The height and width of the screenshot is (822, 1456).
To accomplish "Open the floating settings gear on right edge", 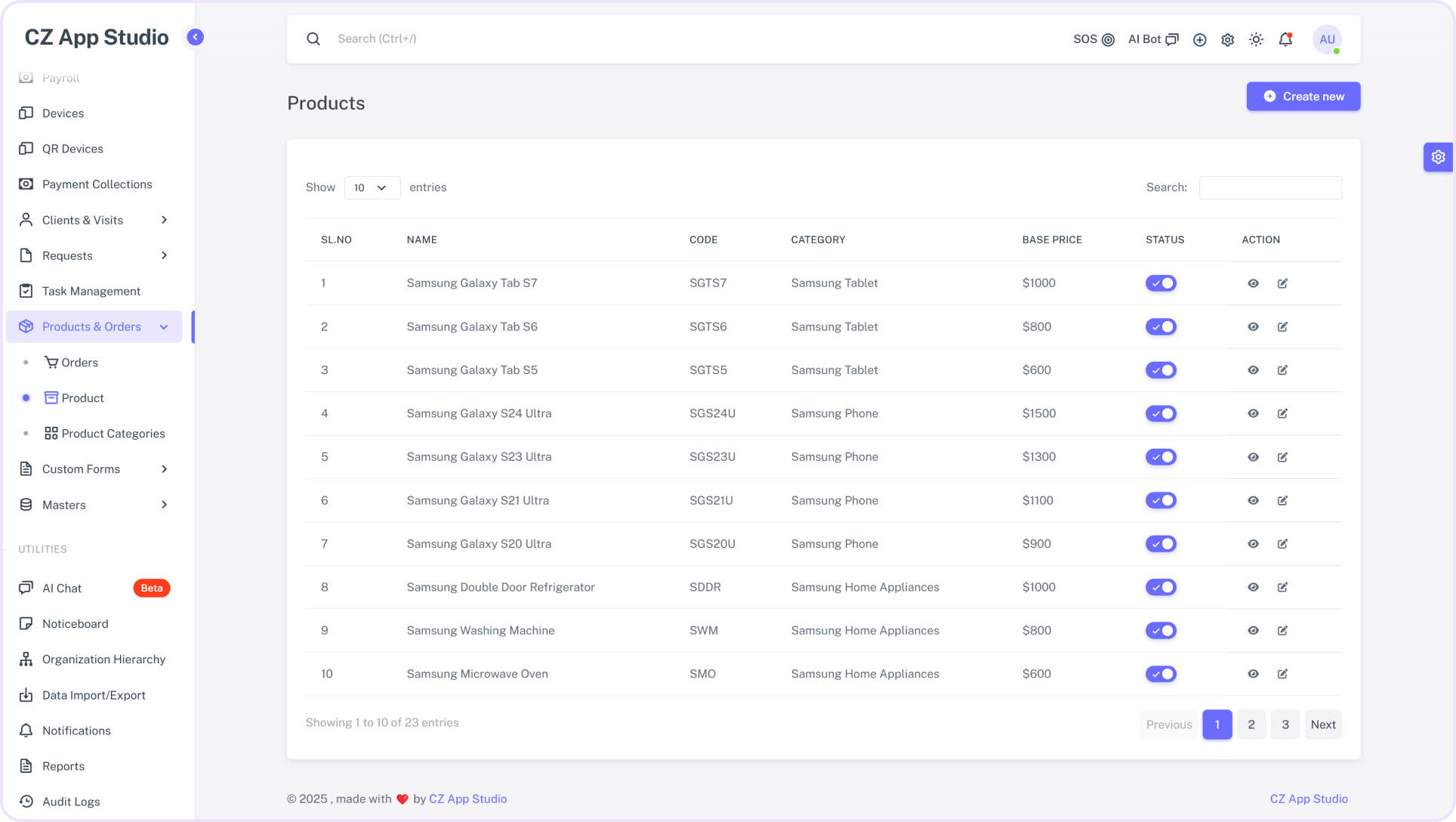I will pos(1439,157).
